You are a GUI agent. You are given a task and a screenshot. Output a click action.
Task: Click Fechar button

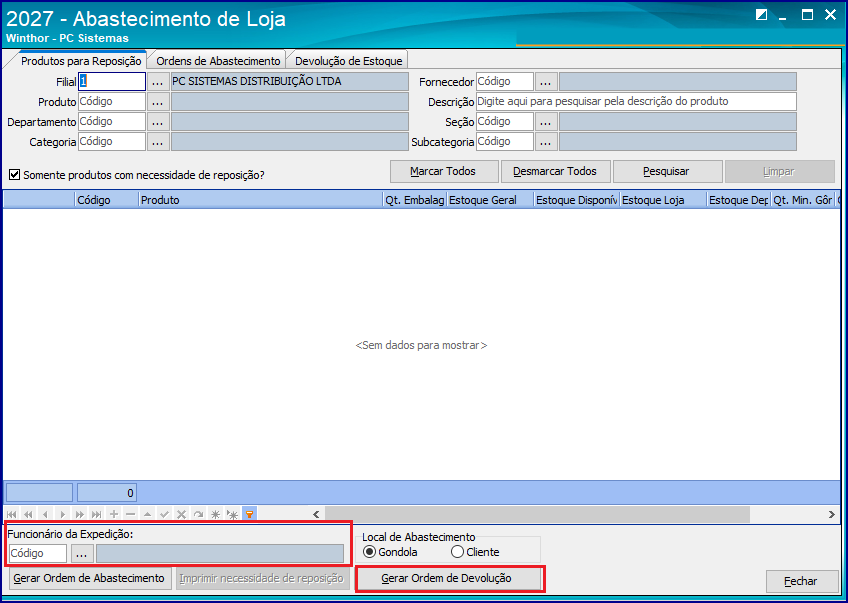801,581
